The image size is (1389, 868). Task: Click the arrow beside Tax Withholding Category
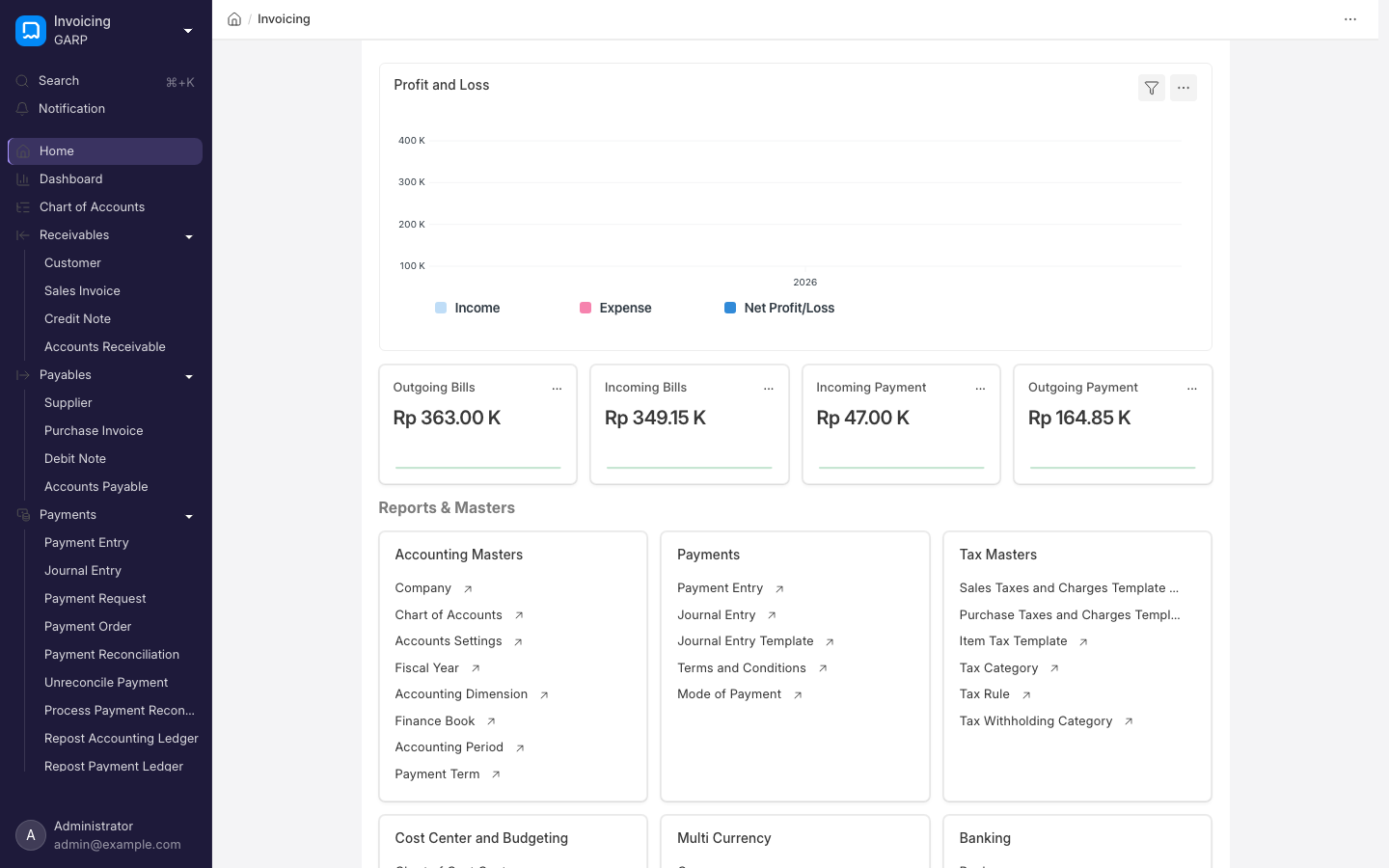pos(1129,721)
